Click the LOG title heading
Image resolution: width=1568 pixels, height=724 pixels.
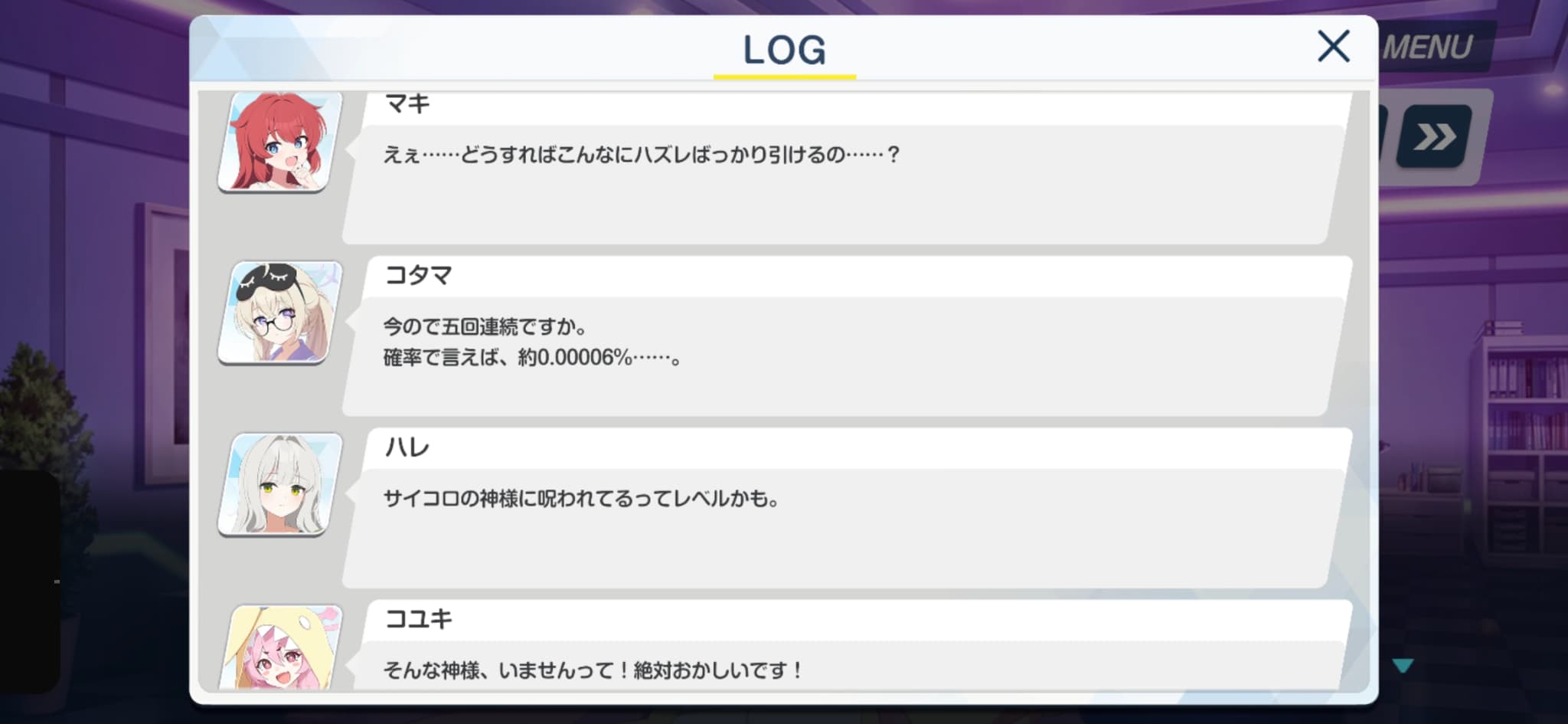pyautogui.click(x=785, y=50)
